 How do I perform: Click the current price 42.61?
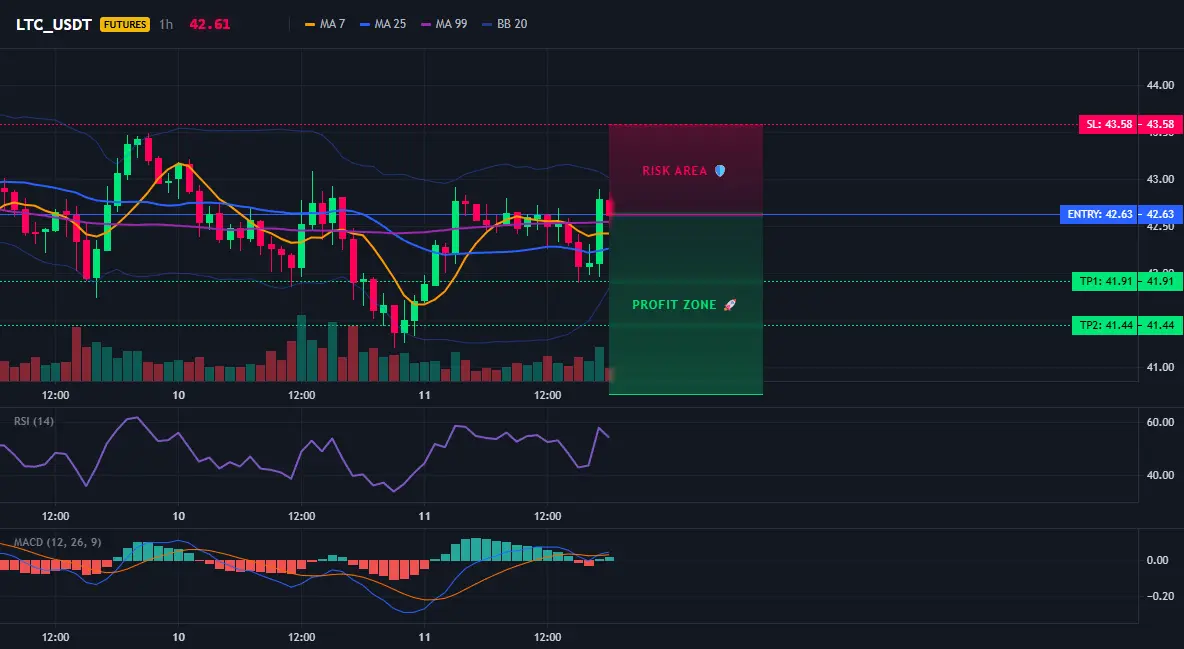tap(209, 24)
